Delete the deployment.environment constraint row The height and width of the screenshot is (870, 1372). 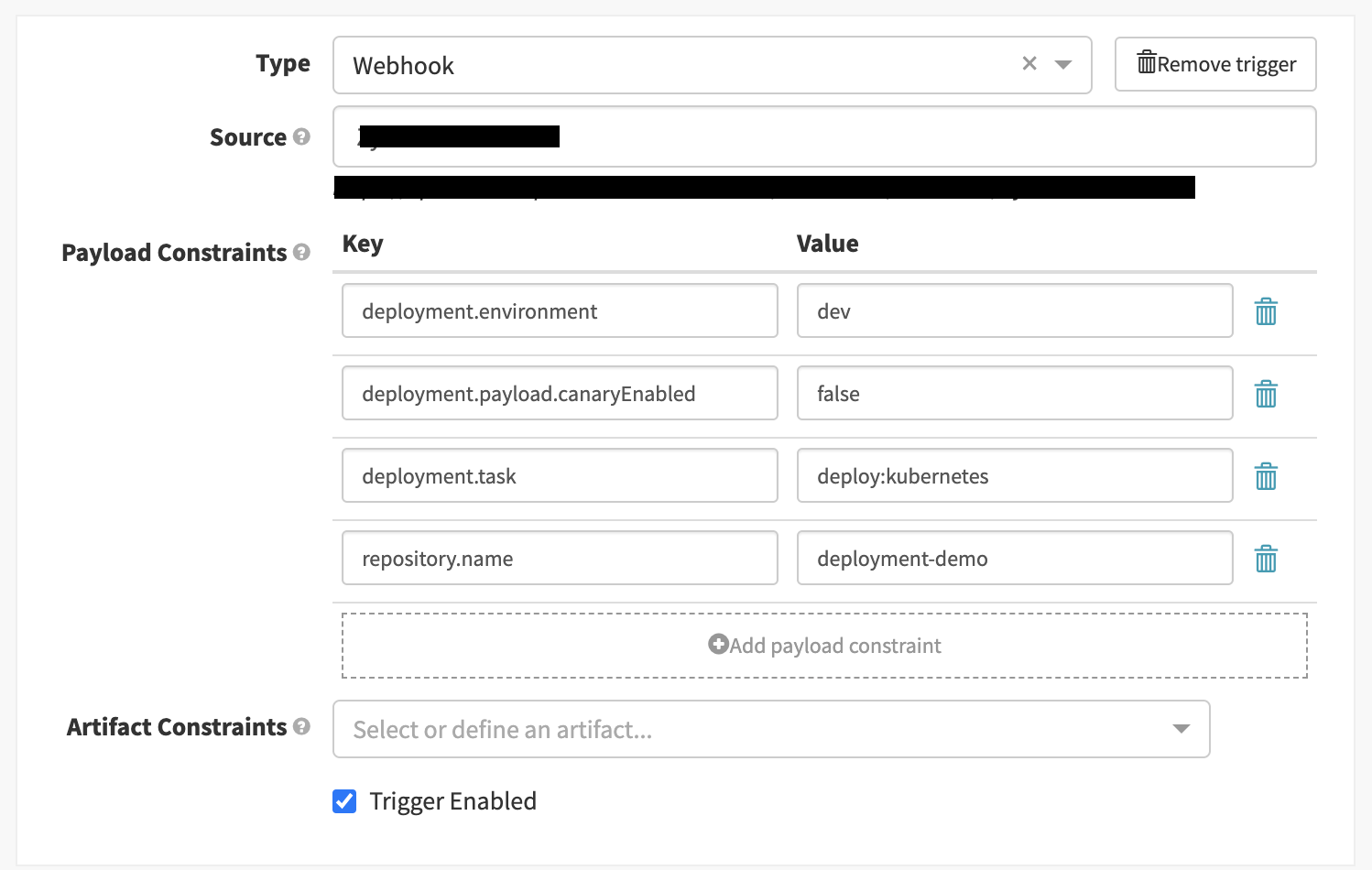(x=1266, y=312)
